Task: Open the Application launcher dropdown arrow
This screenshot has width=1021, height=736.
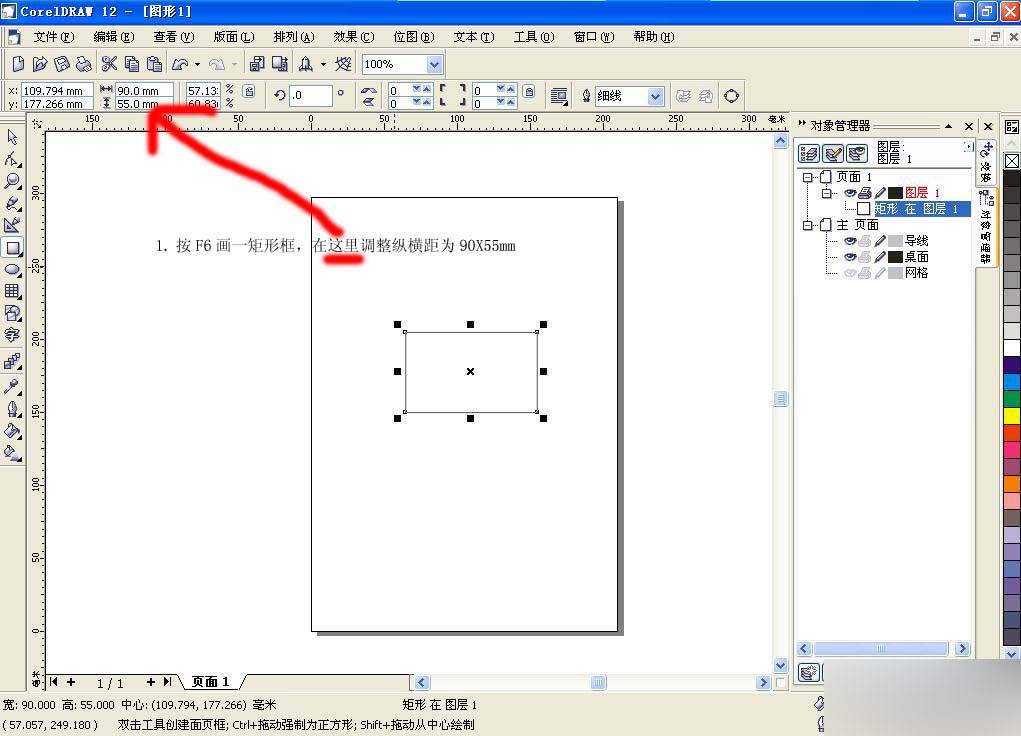Action: point(323,64)
